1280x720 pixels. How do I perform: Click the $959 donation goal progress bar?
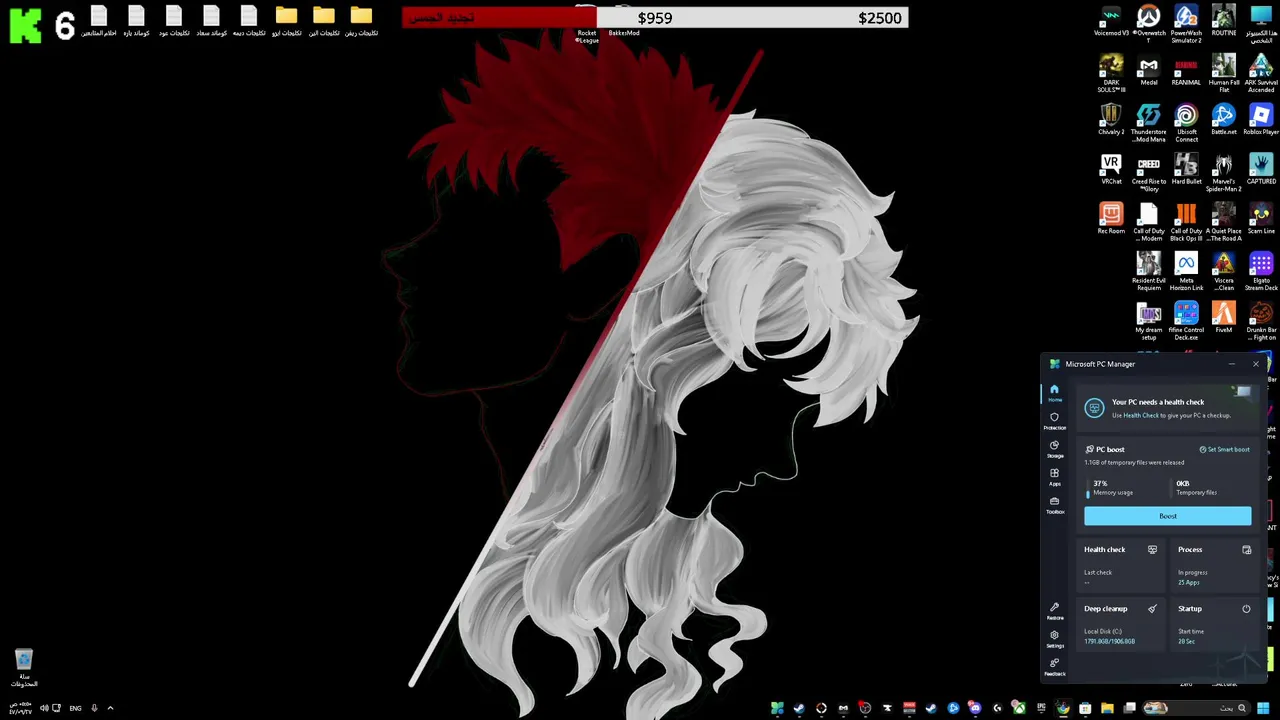point(655,17)
